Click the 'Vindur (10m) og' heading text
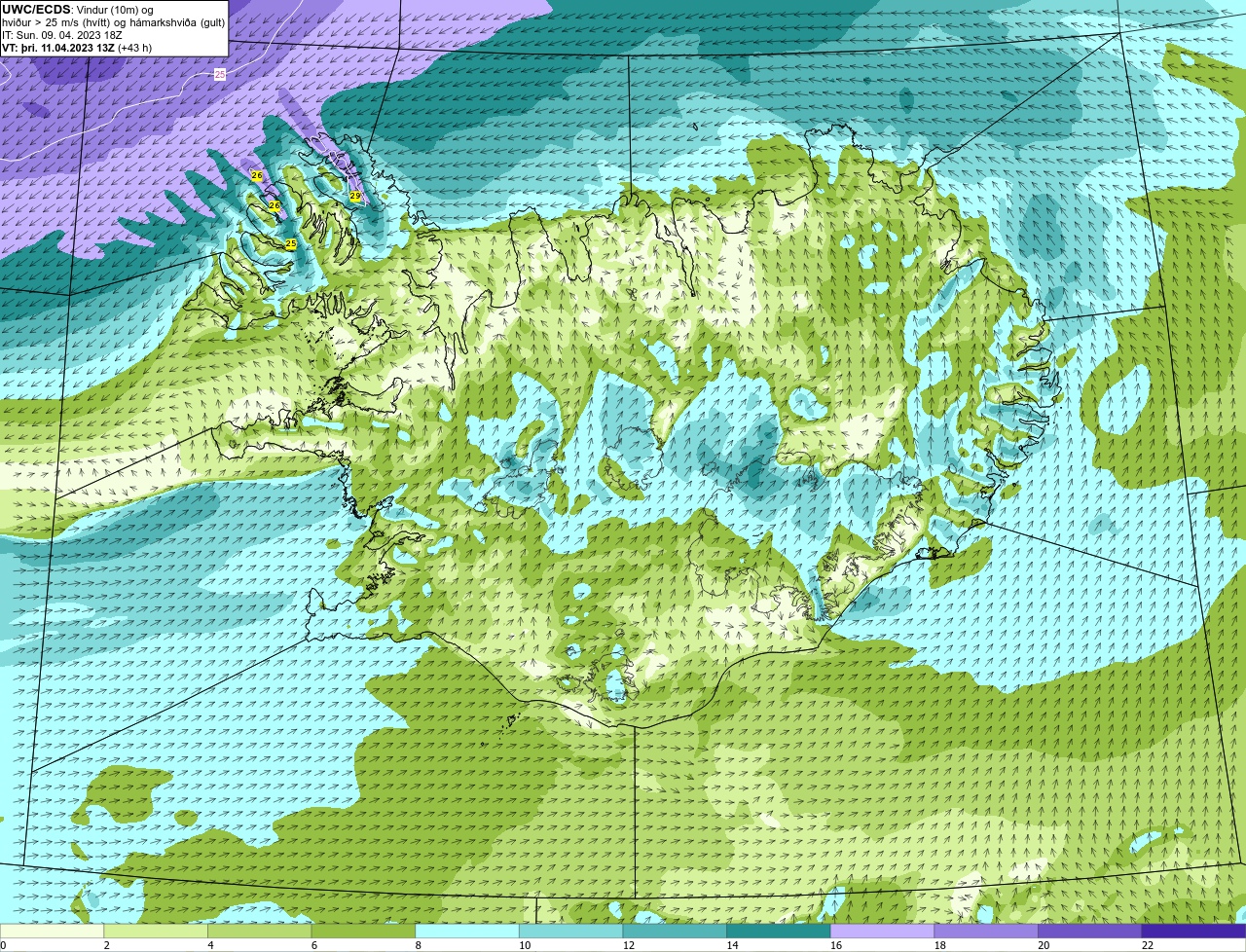This screenshot has width=1246, height=952. (x=115, y=10)
